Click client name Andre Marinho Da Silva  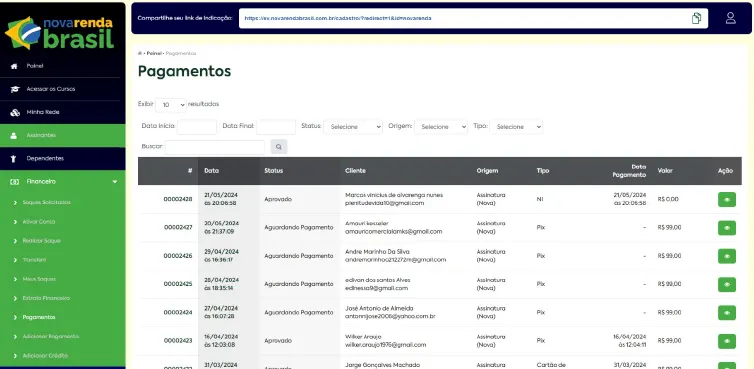click(377, 252)
